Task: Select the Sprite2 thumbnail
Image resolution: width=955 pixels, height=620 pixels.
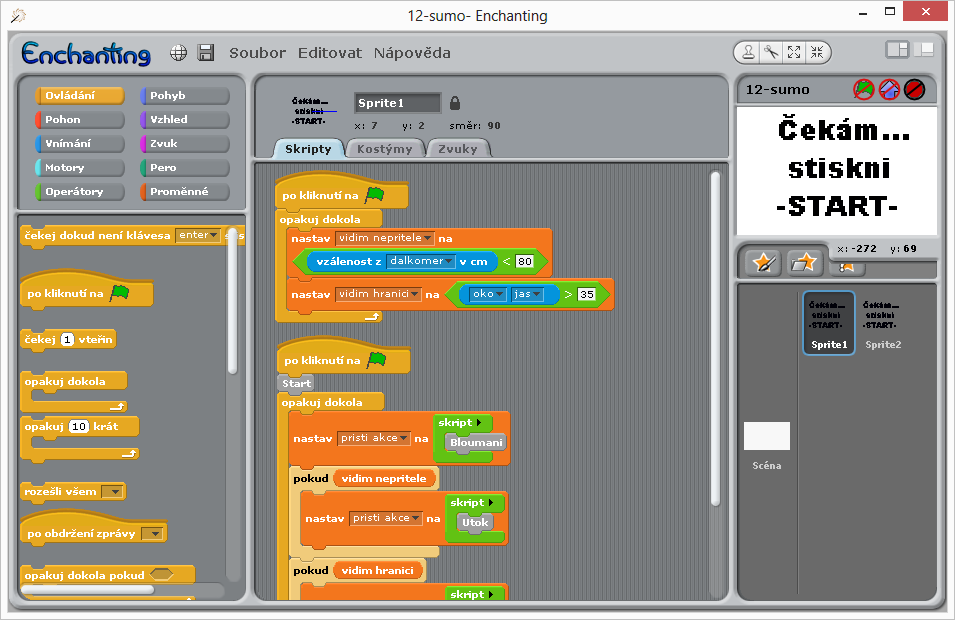Action: click(882, 323)
